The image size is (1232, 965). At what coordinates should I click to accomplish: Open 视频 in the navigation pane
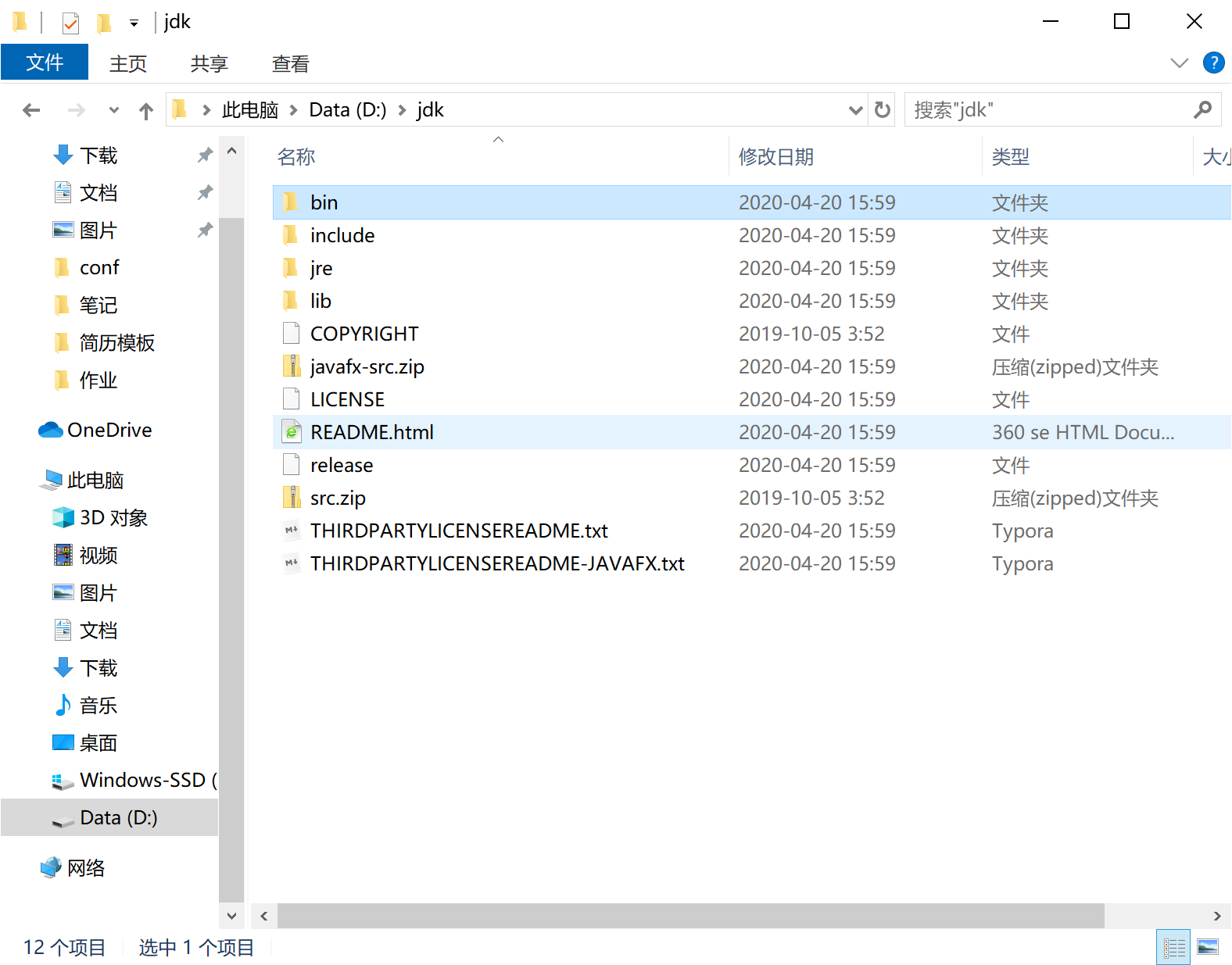pos(98,556)
